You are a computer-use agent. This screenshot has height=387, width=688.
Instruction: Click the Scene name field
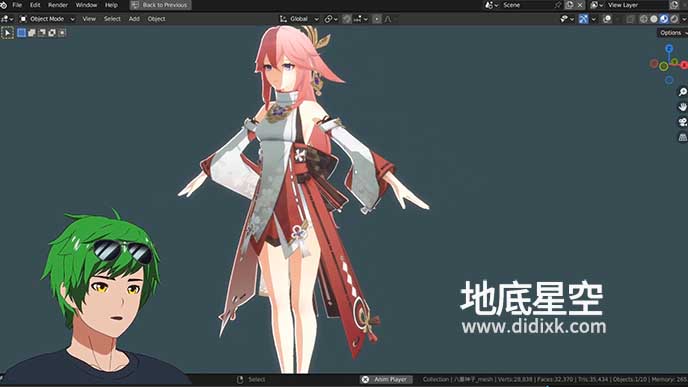click(x=527, y=5)
